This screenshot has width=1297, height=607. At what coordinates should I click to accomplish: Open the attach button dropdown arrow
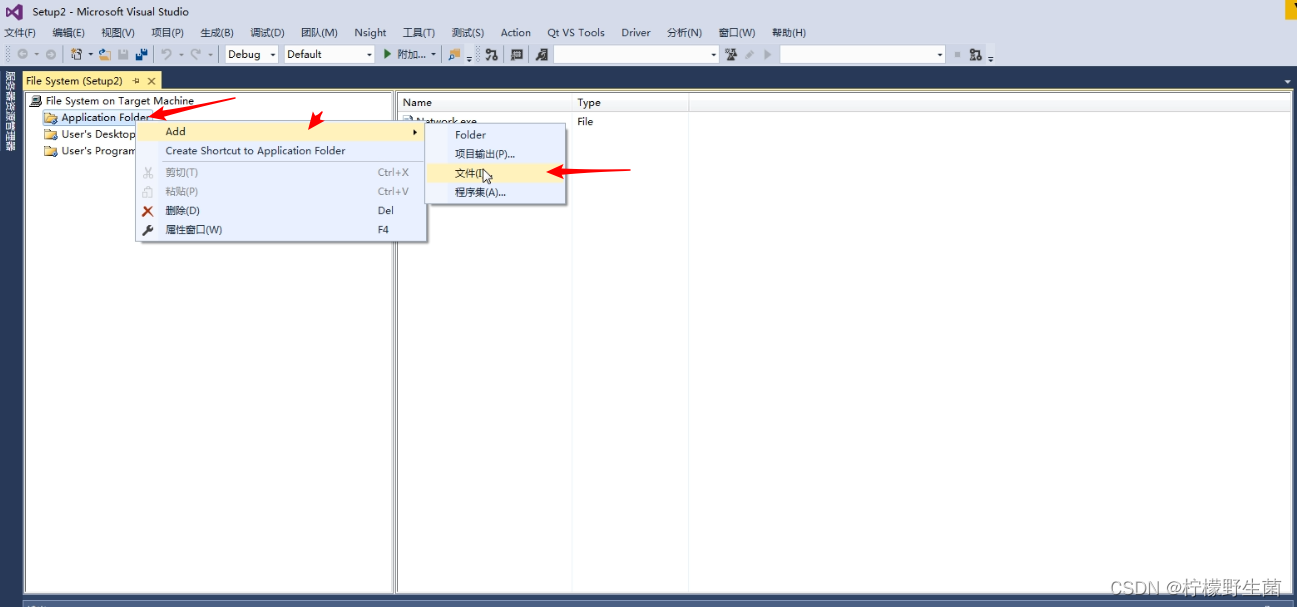[433, 54]
